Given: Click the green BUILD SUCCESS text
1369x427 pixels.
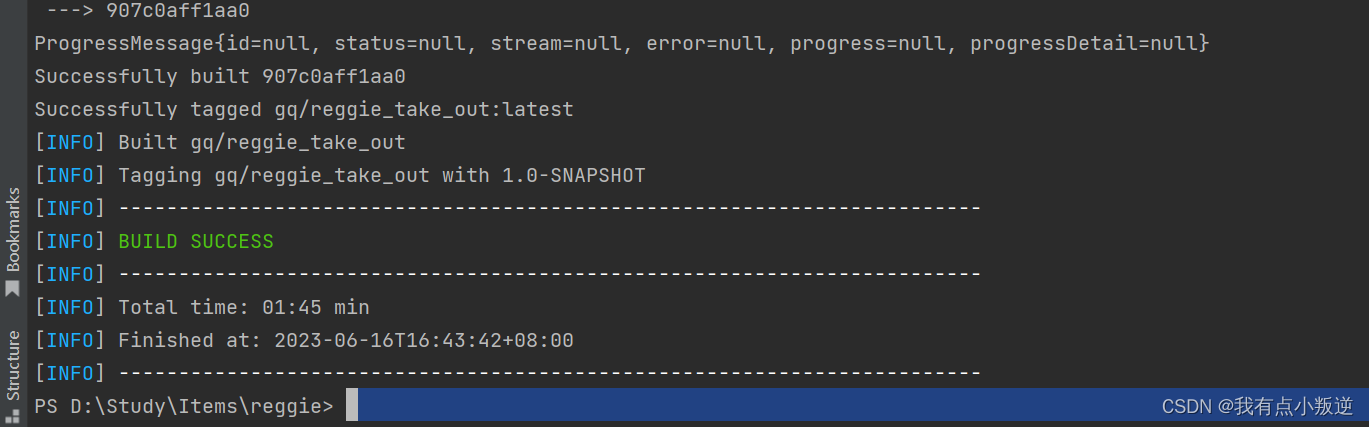Looking at the screenshot, I should click(x=196, y=241).
